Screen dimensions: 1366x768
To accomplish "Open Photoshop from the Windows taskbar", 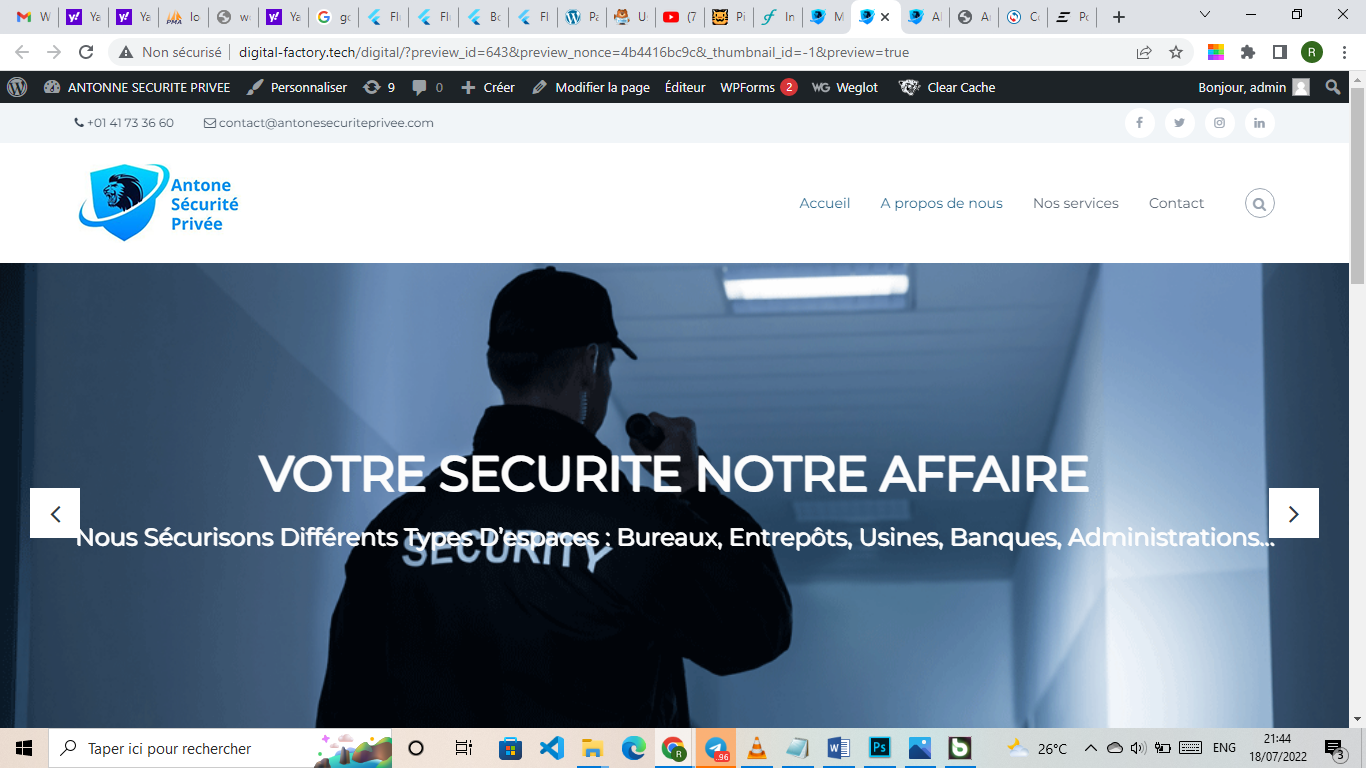I will click(880, 748).
